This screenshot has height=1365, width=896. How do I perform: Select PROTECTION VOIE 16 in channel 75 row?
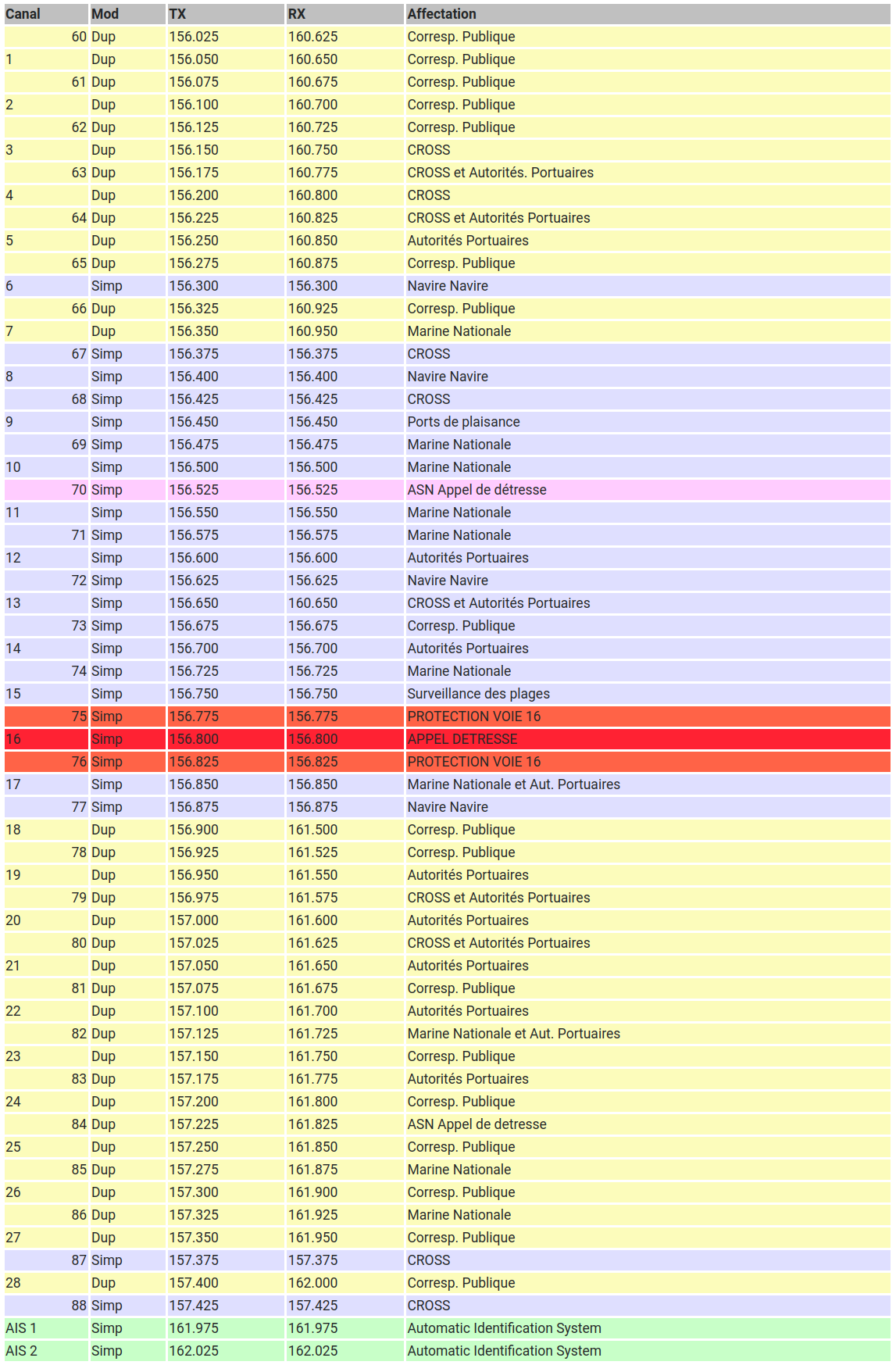647,716
